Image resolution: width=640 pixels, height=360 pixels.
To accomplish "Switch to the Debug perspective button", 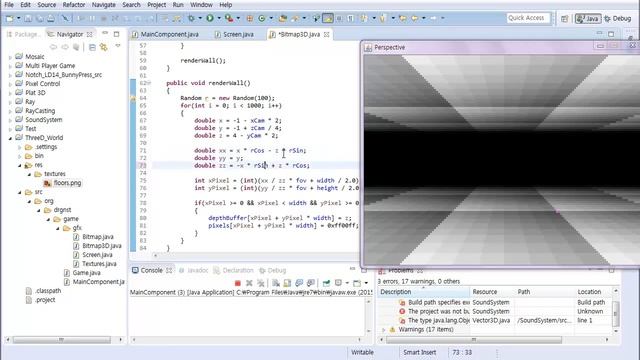I will click(618, 19).
